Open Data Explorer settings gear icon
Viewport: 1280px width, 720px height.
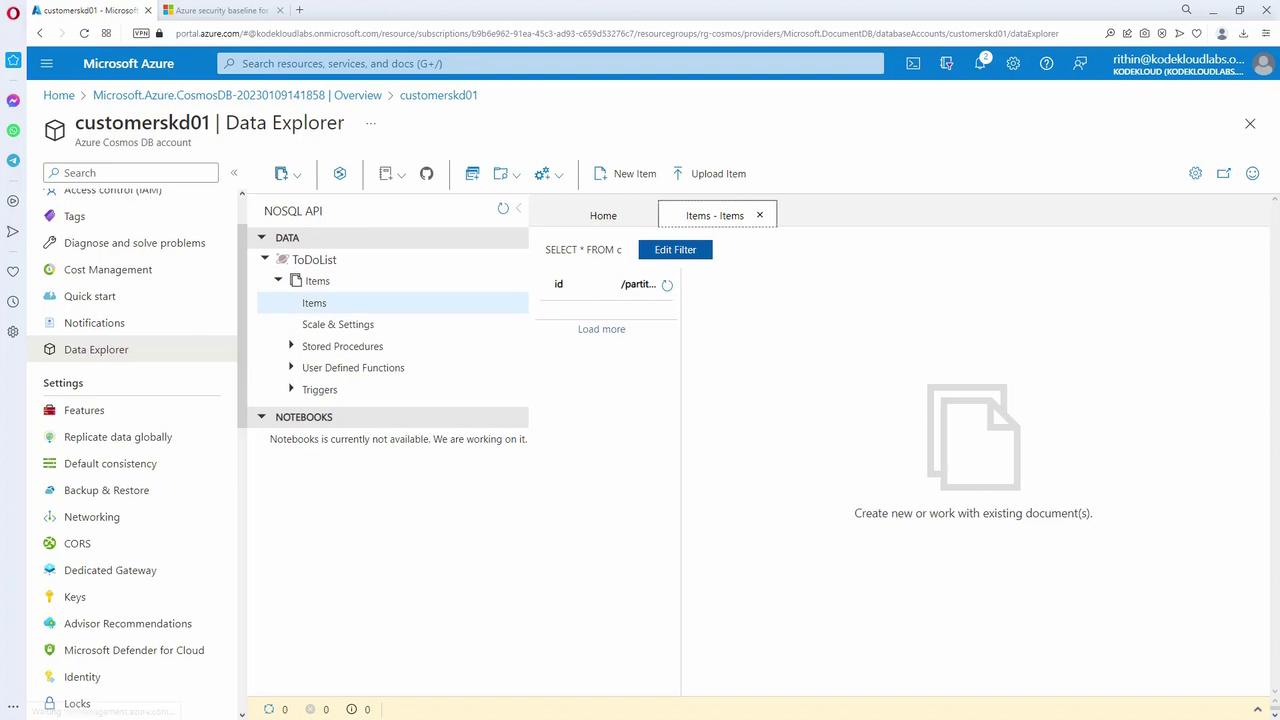click(x=1195, y=174)
